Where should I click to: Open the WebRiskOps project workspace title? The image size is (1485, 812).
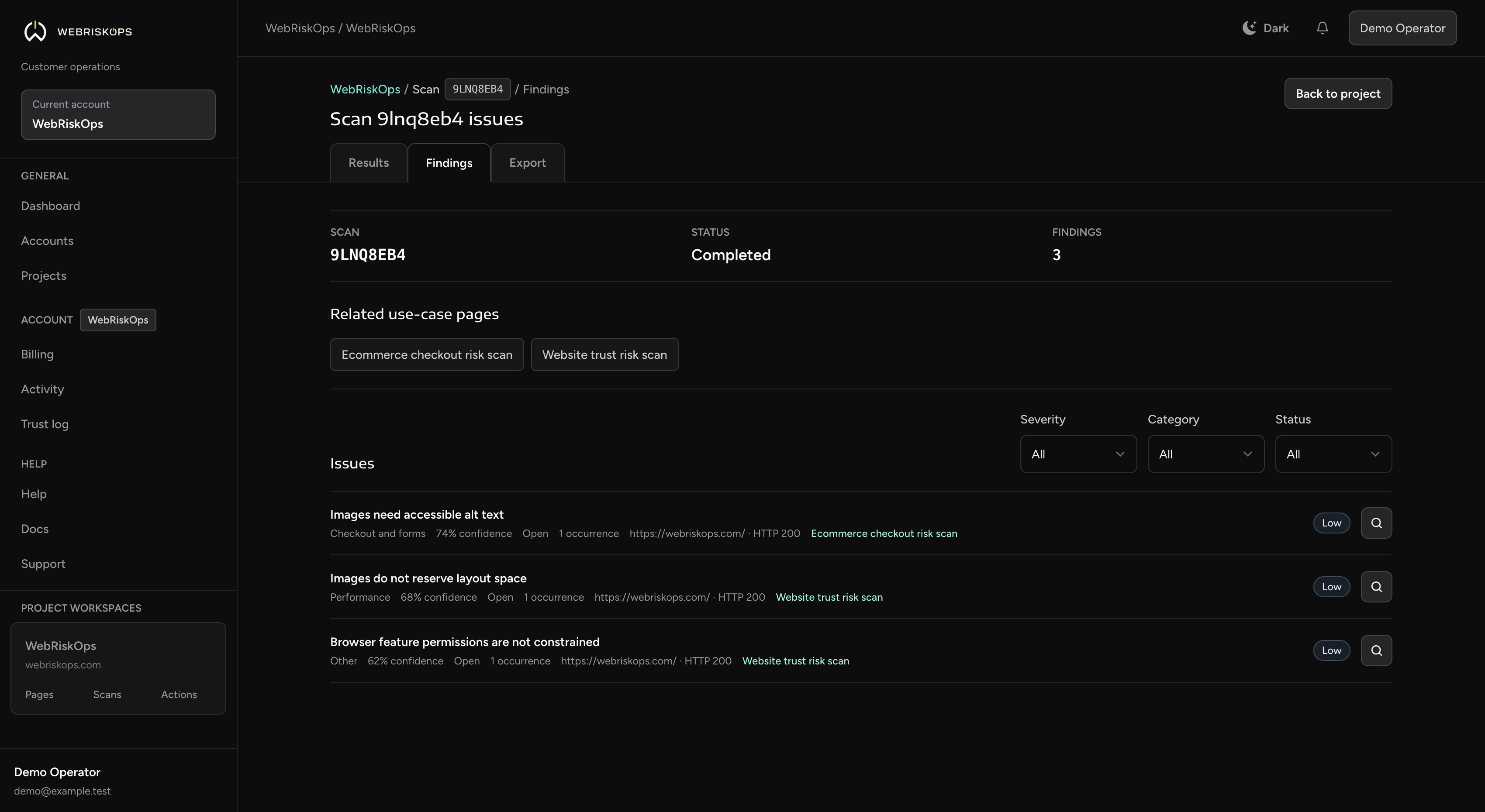61,646
